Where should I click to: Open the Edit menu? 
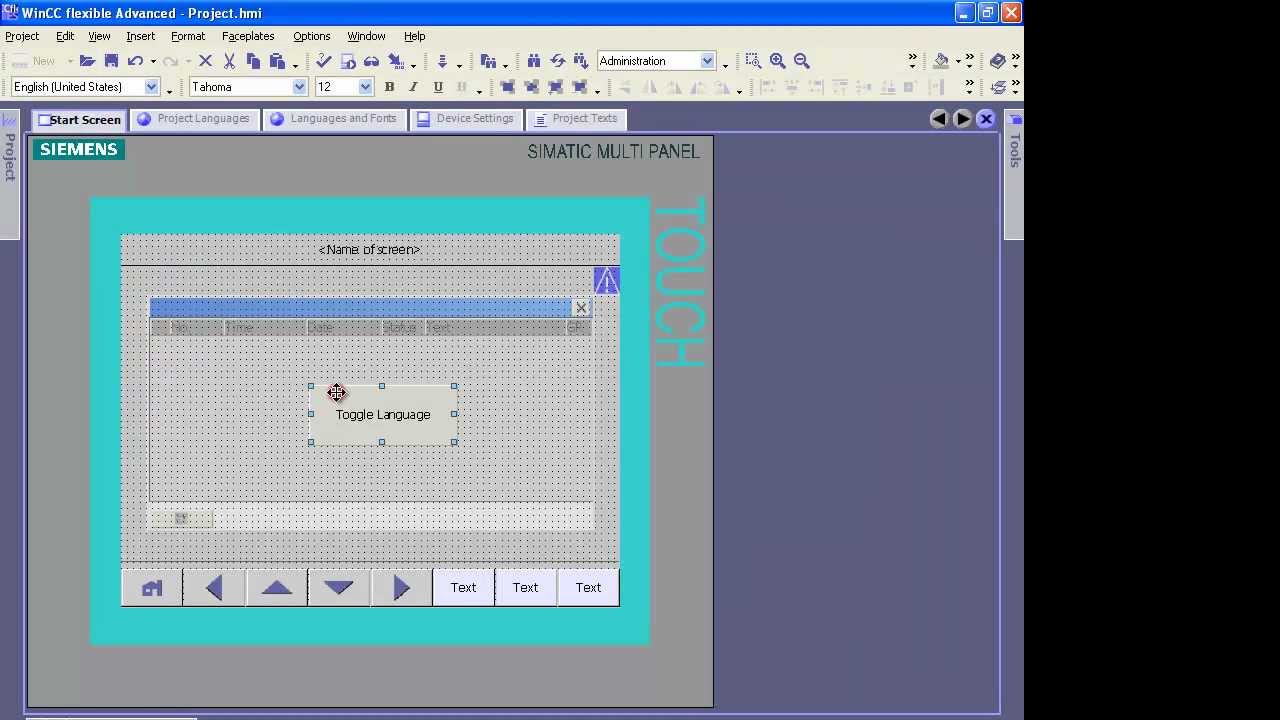(x=65, y=36)
